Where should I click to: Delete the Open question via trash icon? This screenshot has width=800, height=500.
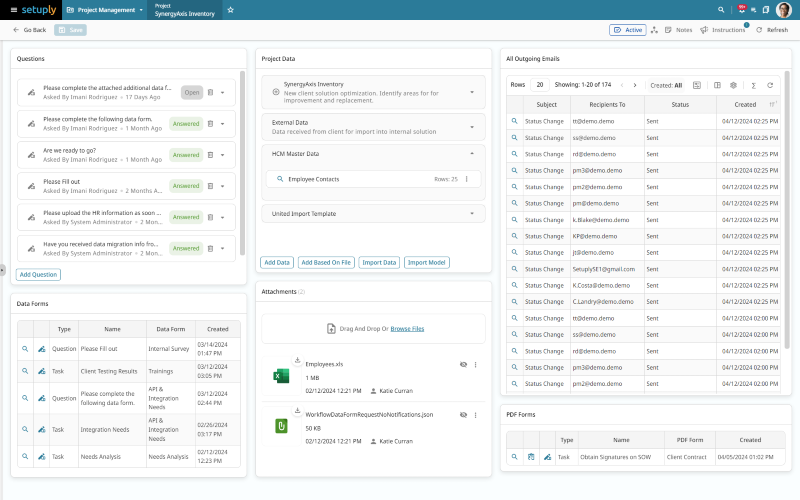210,93
